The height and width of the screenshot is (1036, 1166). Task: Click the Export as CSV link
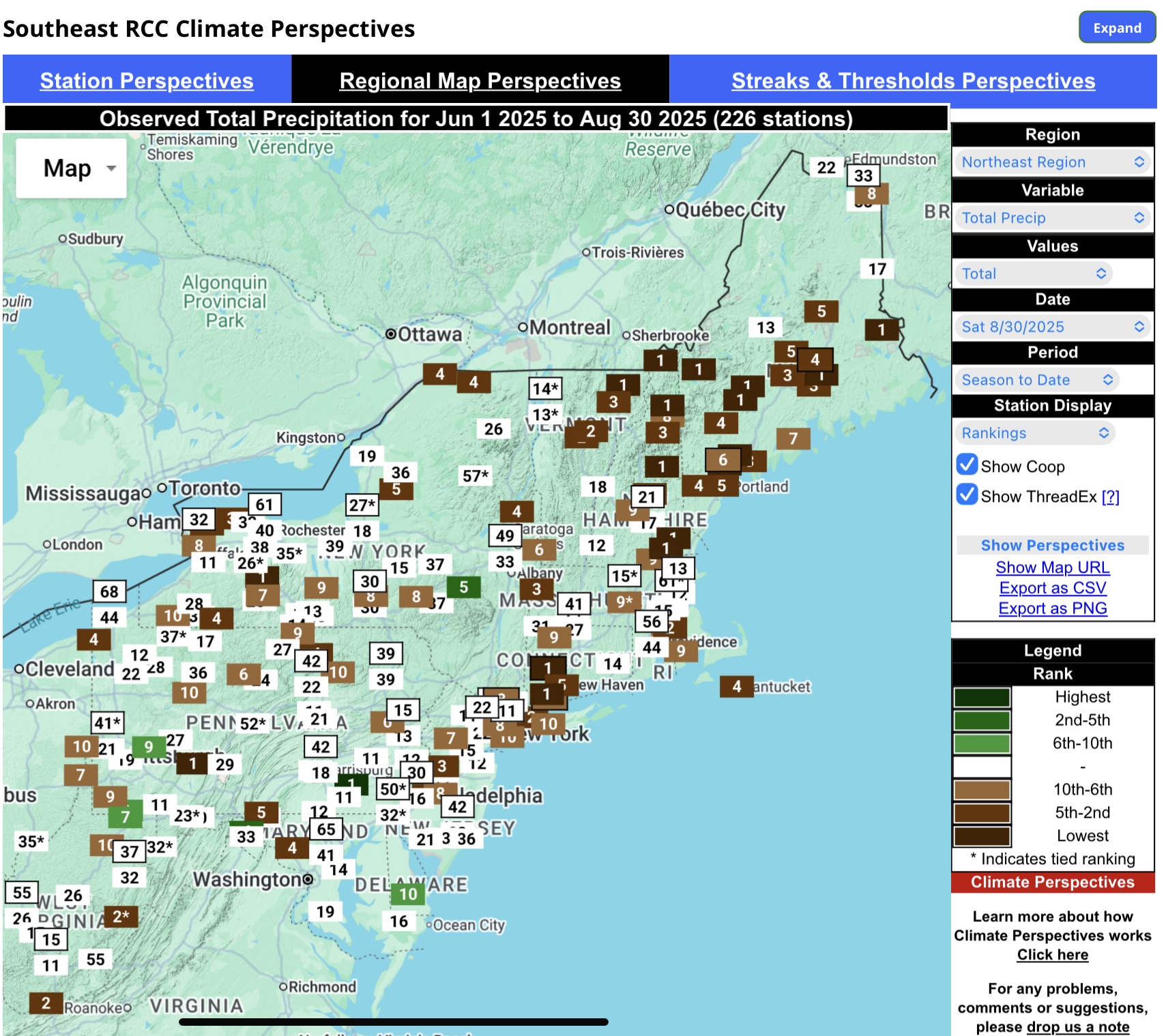pos(1052,588)
